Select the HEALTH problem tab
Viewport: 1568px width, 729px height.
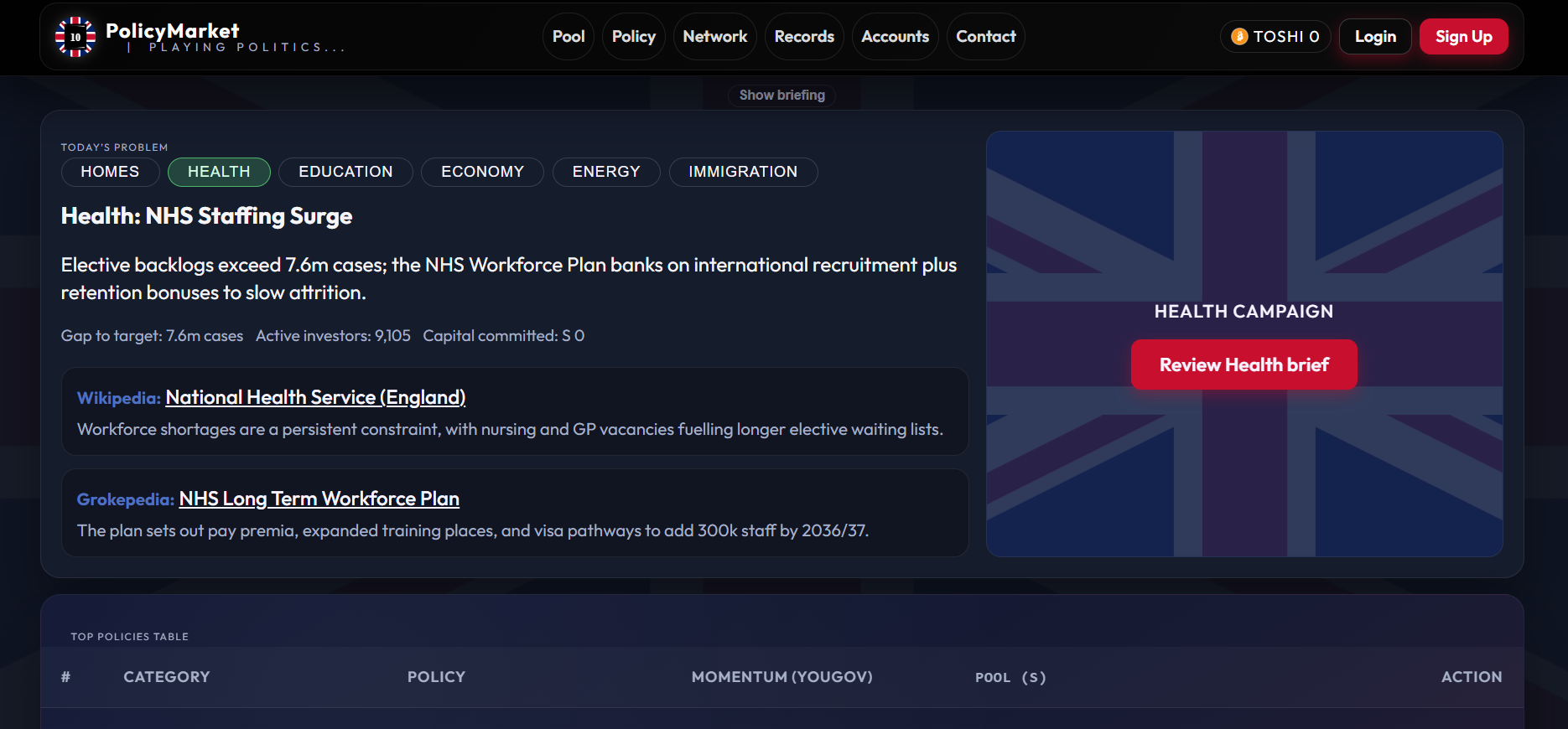pos(219,172)
